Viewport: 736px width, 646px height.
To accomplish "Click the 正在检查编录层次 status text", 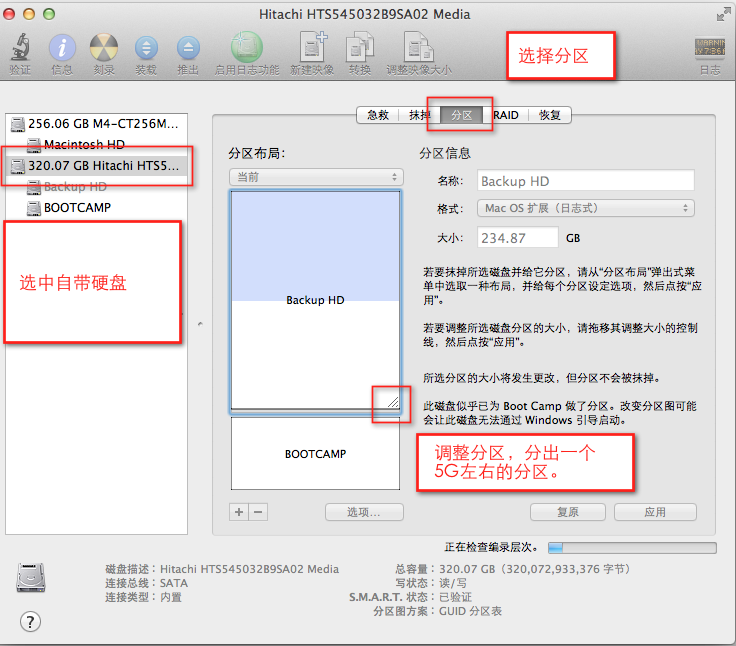I will click(491, 547).
